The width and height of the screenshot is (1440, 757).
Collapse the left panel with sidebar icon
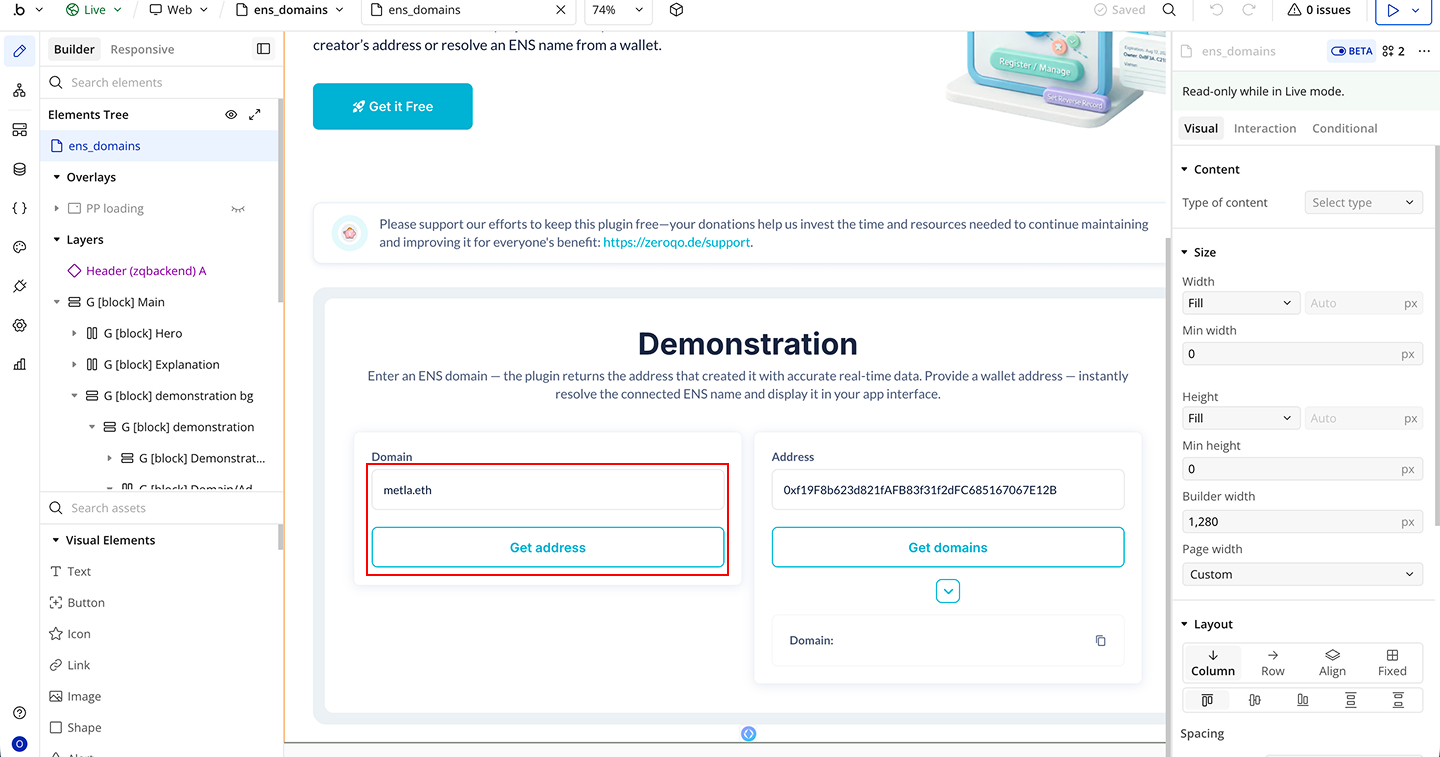(263, 49)
